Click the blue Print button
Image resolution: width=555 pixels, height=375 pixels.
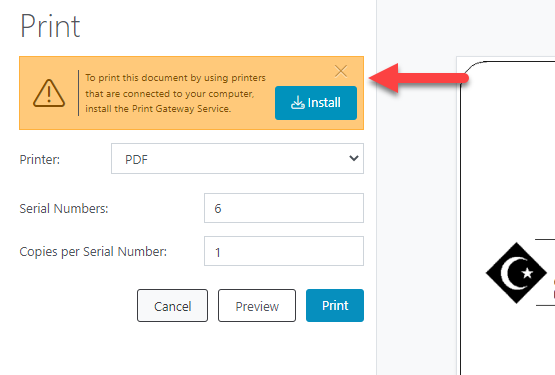pyautogui.click(x=335, y=305)
